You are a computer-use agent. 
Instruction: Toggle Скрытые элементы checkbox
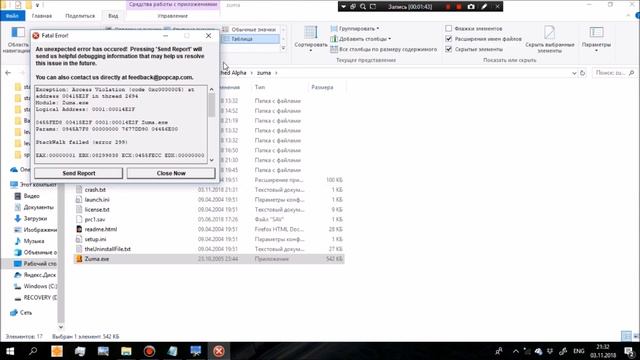pos(449,49)
